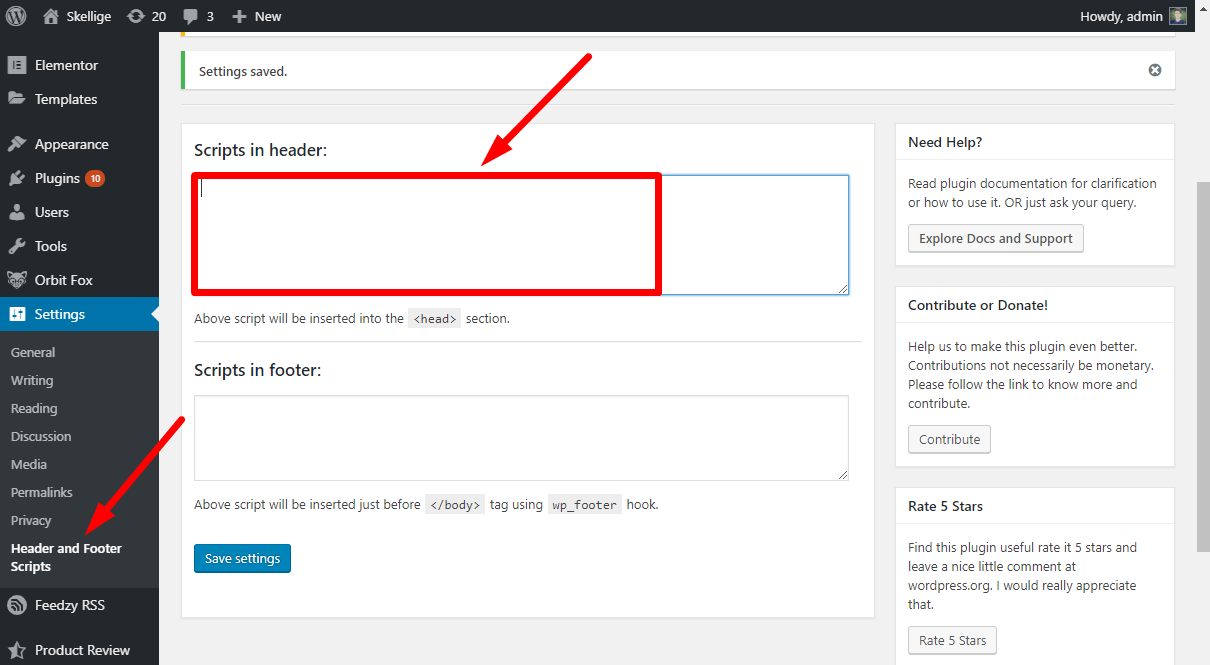Open General settings submenu item

pos(33,352)
